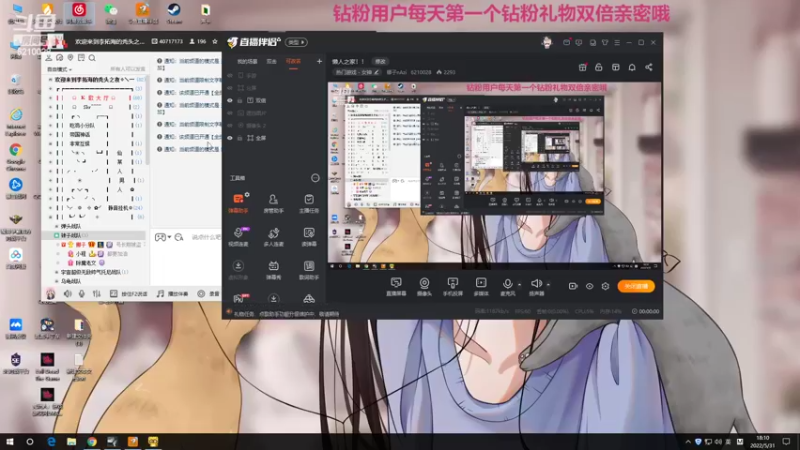Toggle eye visibility for 摄像头 2 source
The height and width of the screenshot is (450, 800).
(230, 126)
